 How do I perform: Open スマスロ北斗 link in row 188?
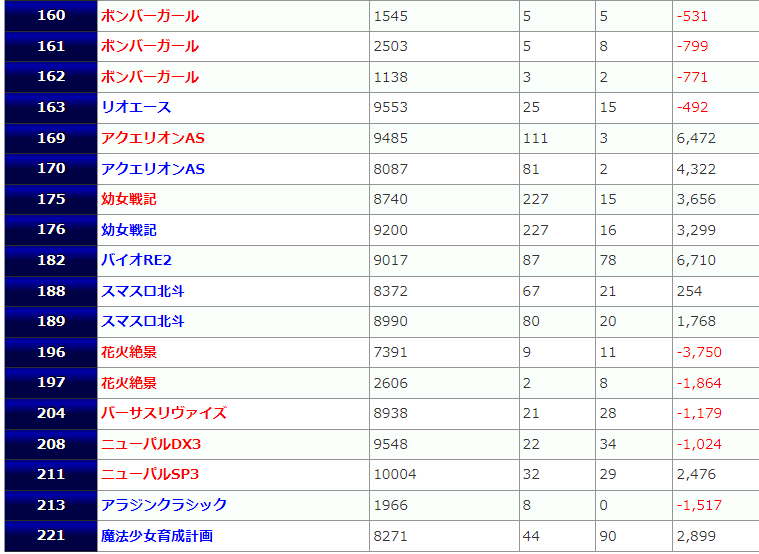pyautogui.click(x=142, y=291)
